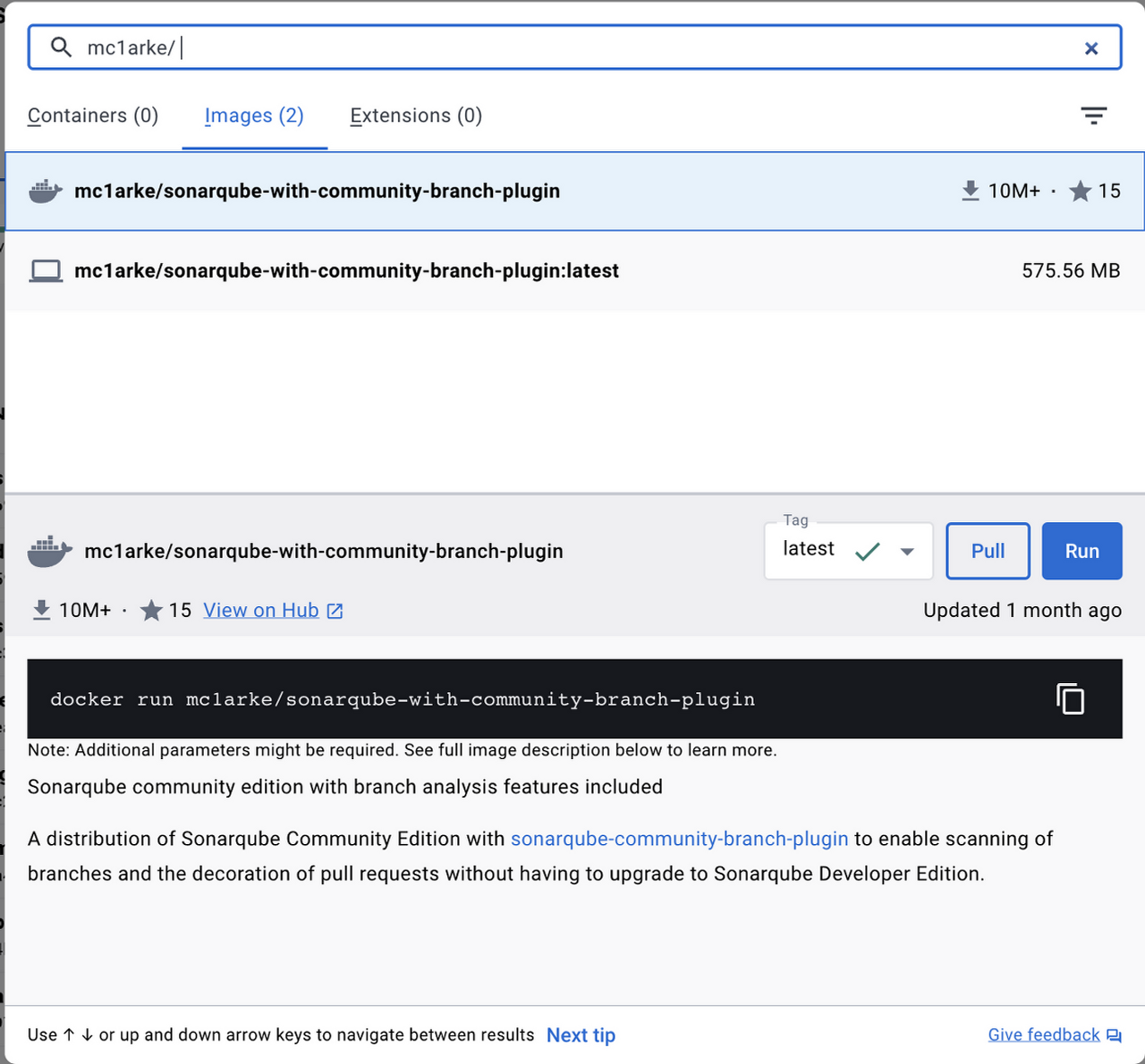Click the Updated 1 month ago text

pyautogui.click(x=1022, y=610)
